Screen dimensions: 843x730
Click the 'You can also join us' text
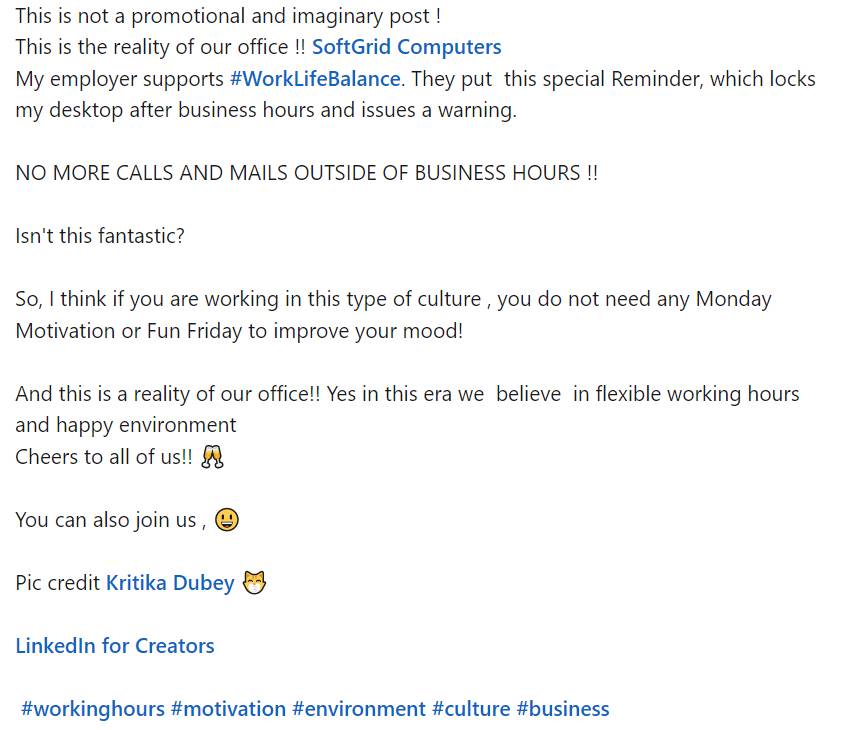point(111,520)
